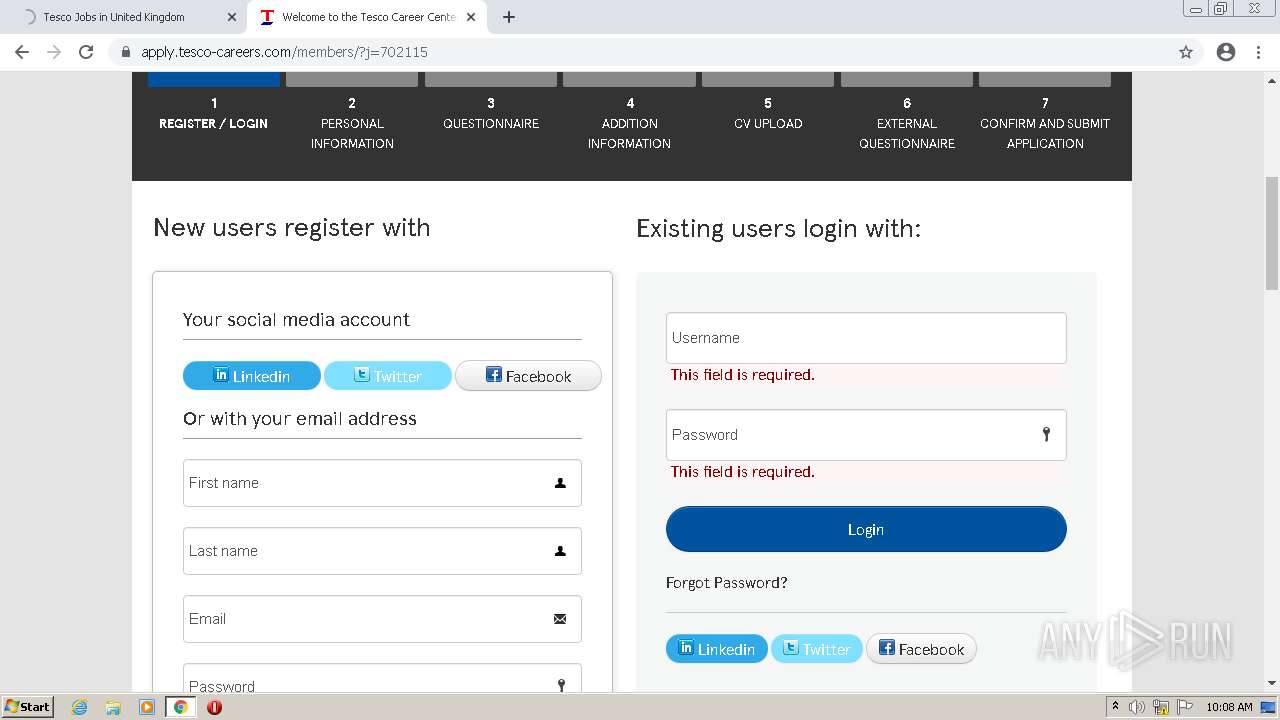Go back to previous page
Viewport: 1280px width, 720px height.
tap(22, 52)
